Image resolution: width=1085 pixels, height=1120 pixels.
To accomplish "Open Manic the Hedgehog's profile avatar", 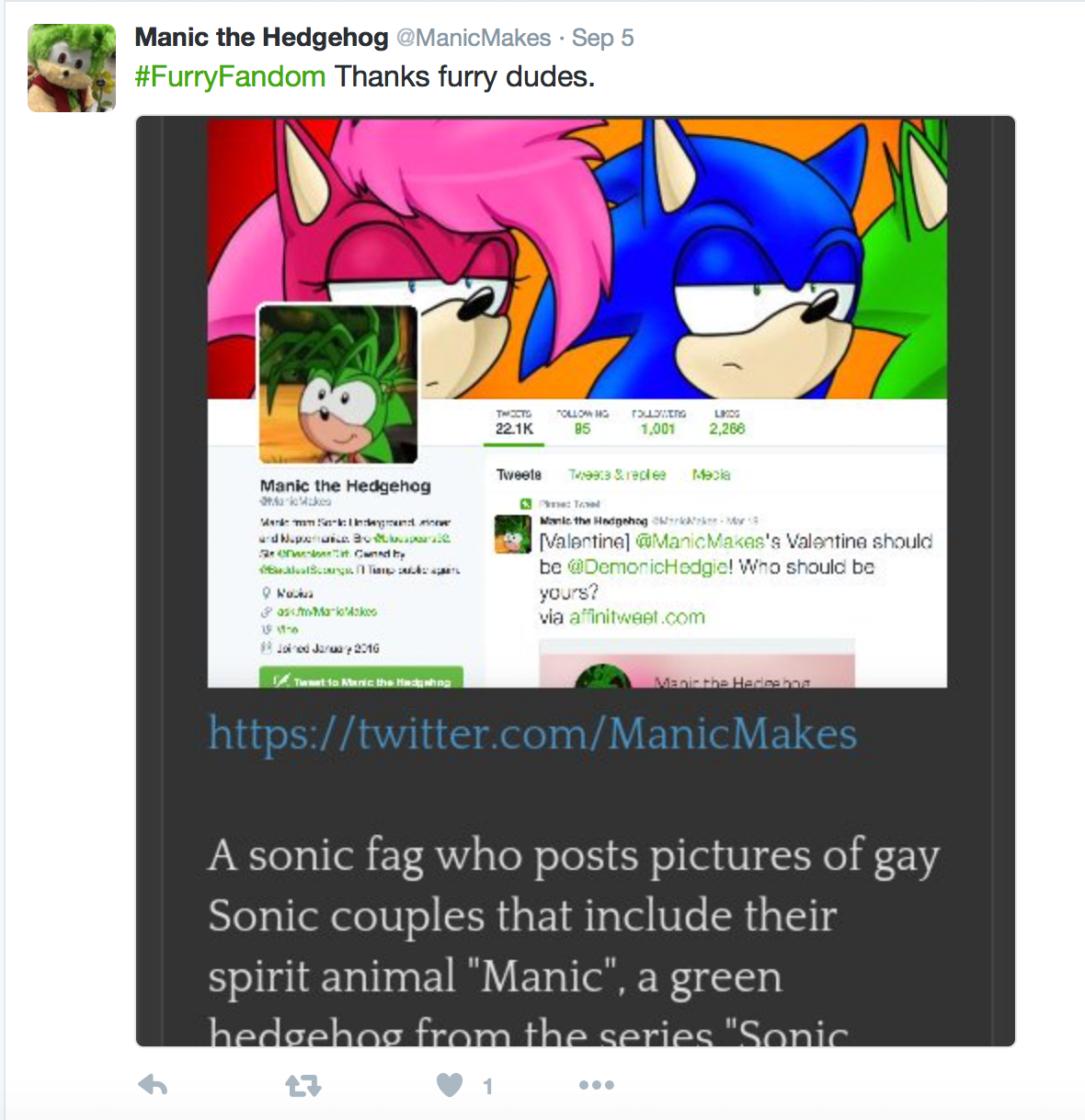I will (72, 68).
